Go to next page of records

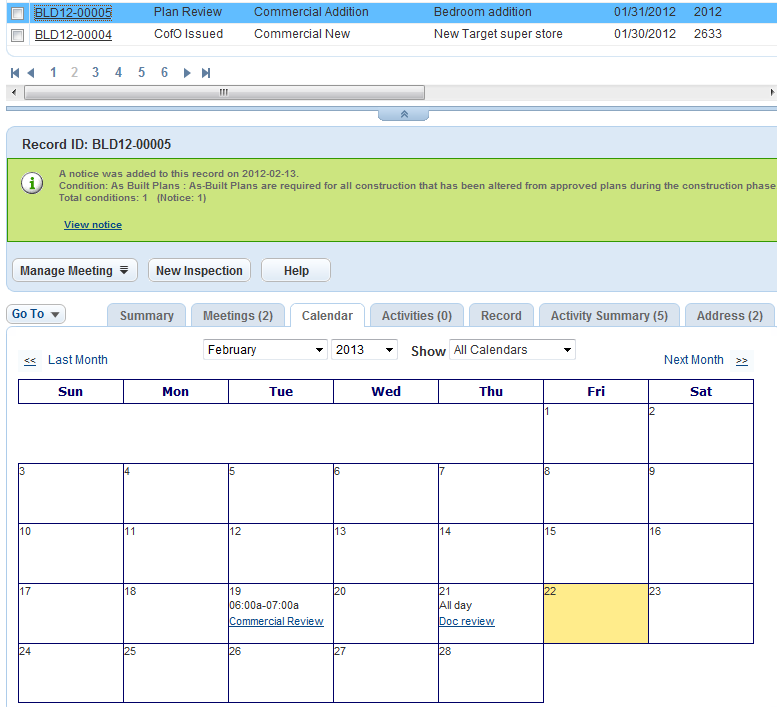[x=187, y=73]
